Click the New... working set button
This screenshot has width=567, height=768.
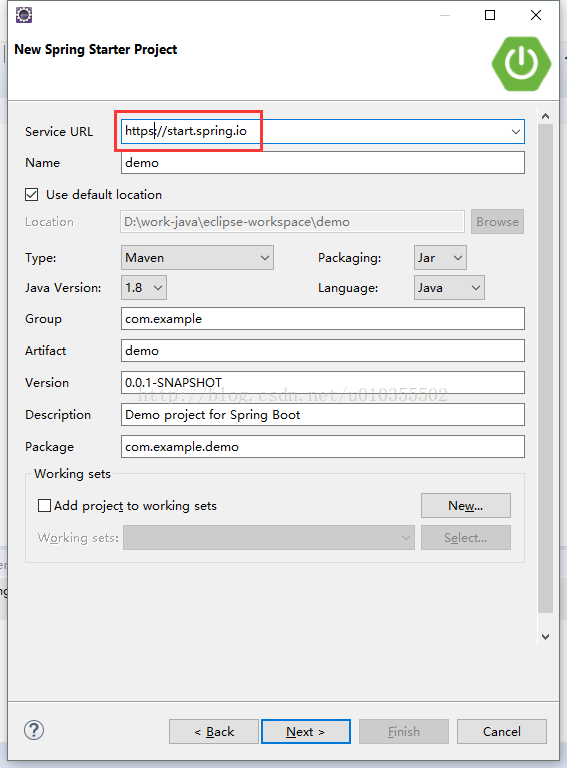[466, 505]
